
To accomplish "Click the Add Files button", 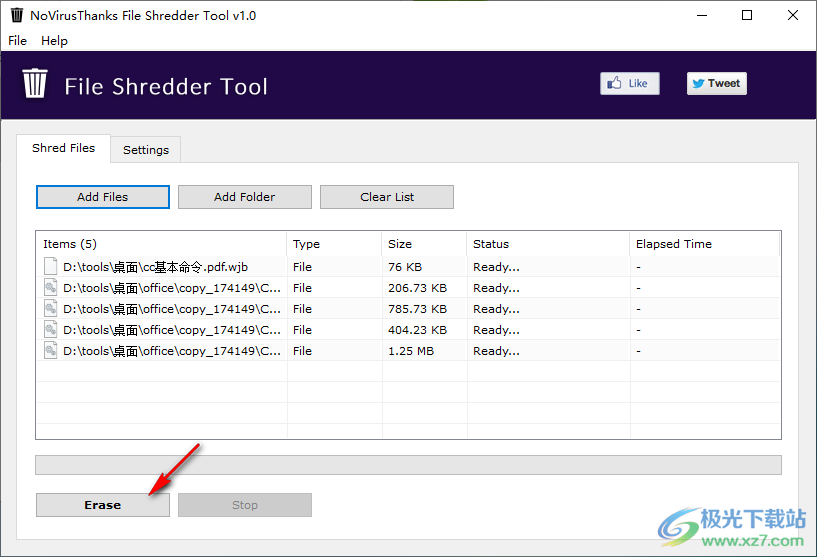I will pos(103,197).
